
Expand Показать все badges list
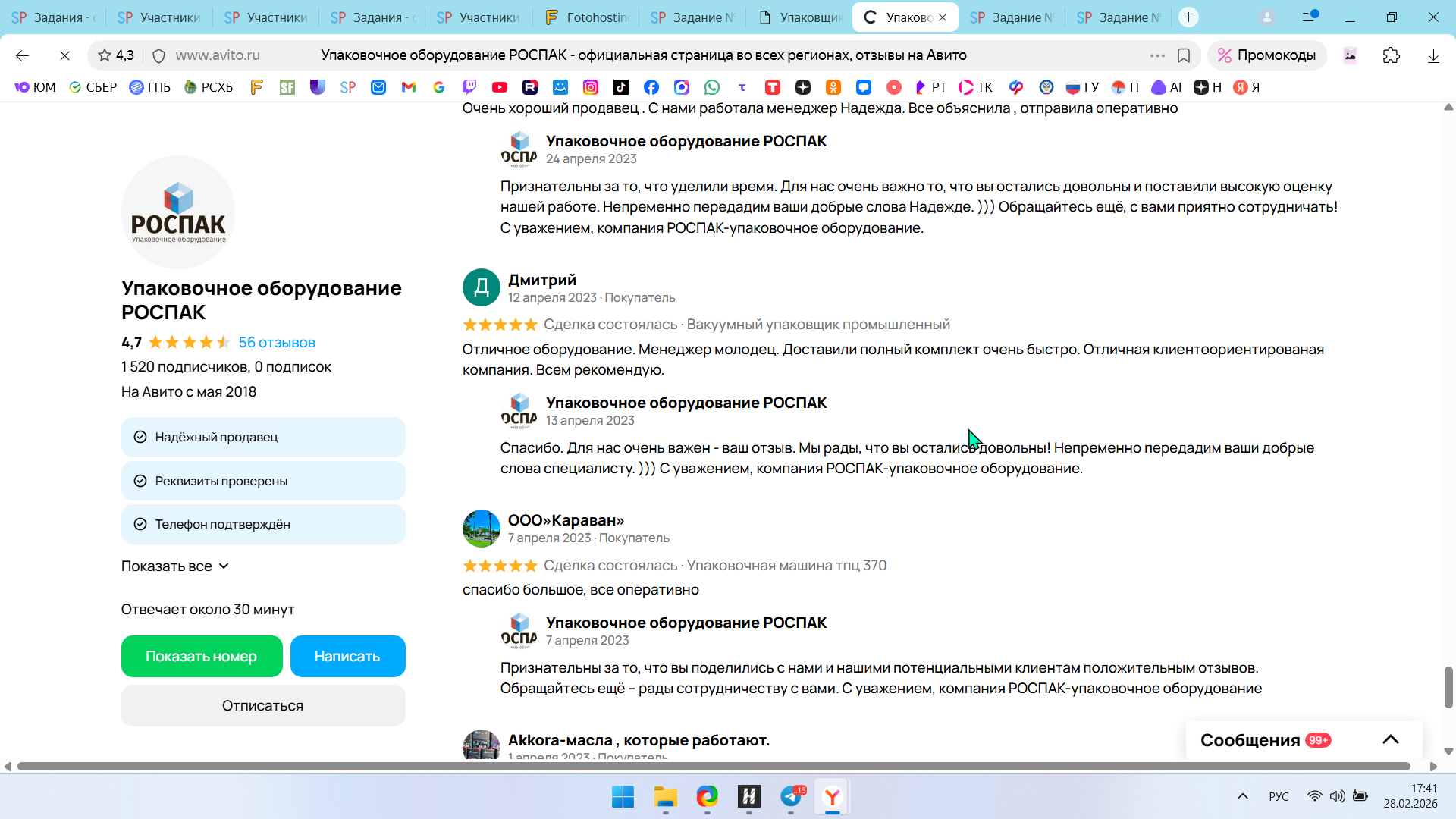175,566
